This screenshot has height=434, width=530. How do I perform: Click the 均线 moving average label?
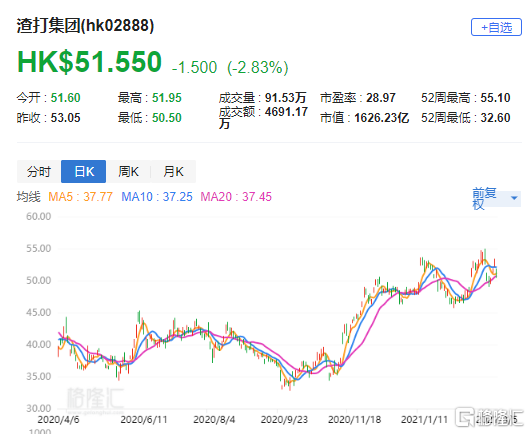pyautogui.click(x=29, y=197)
